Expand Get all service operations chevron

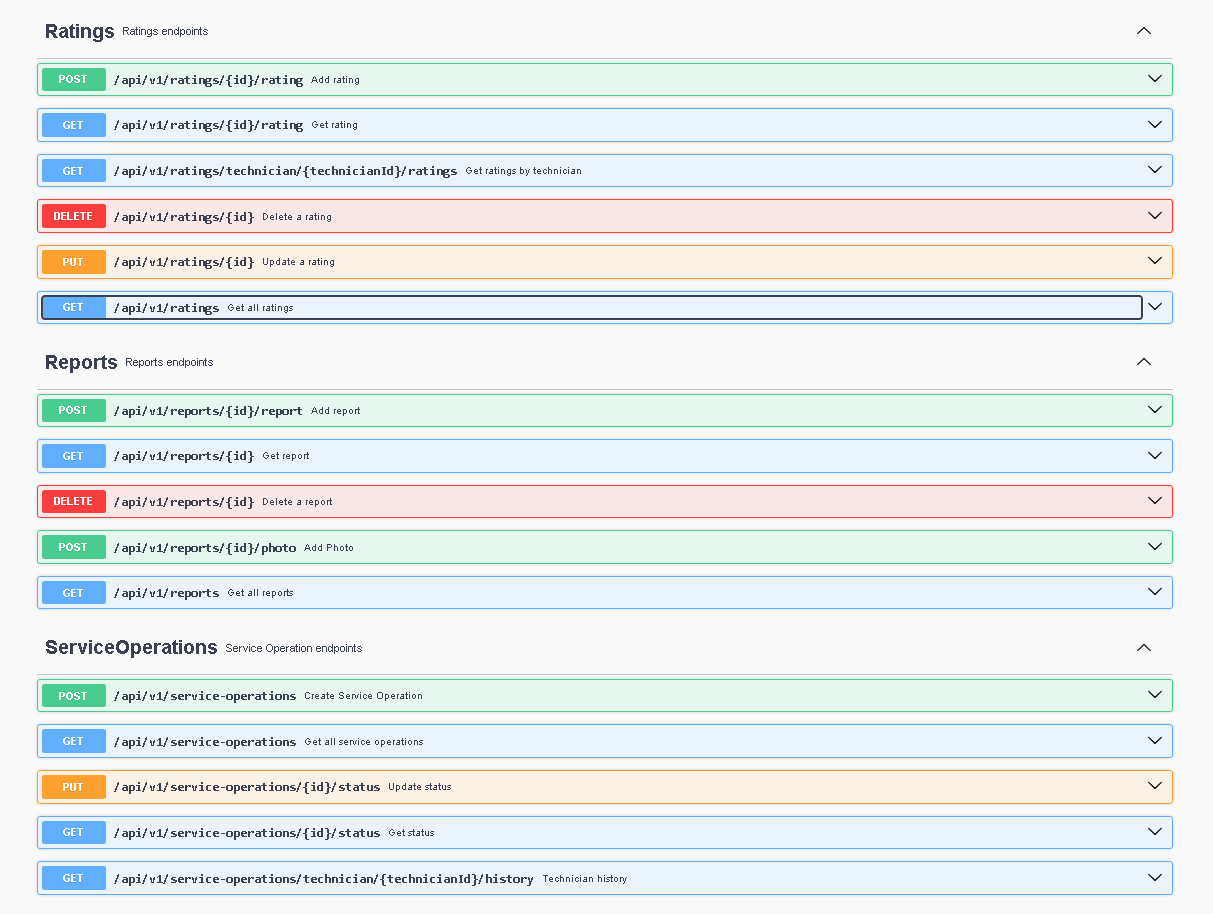point(1155,741)
